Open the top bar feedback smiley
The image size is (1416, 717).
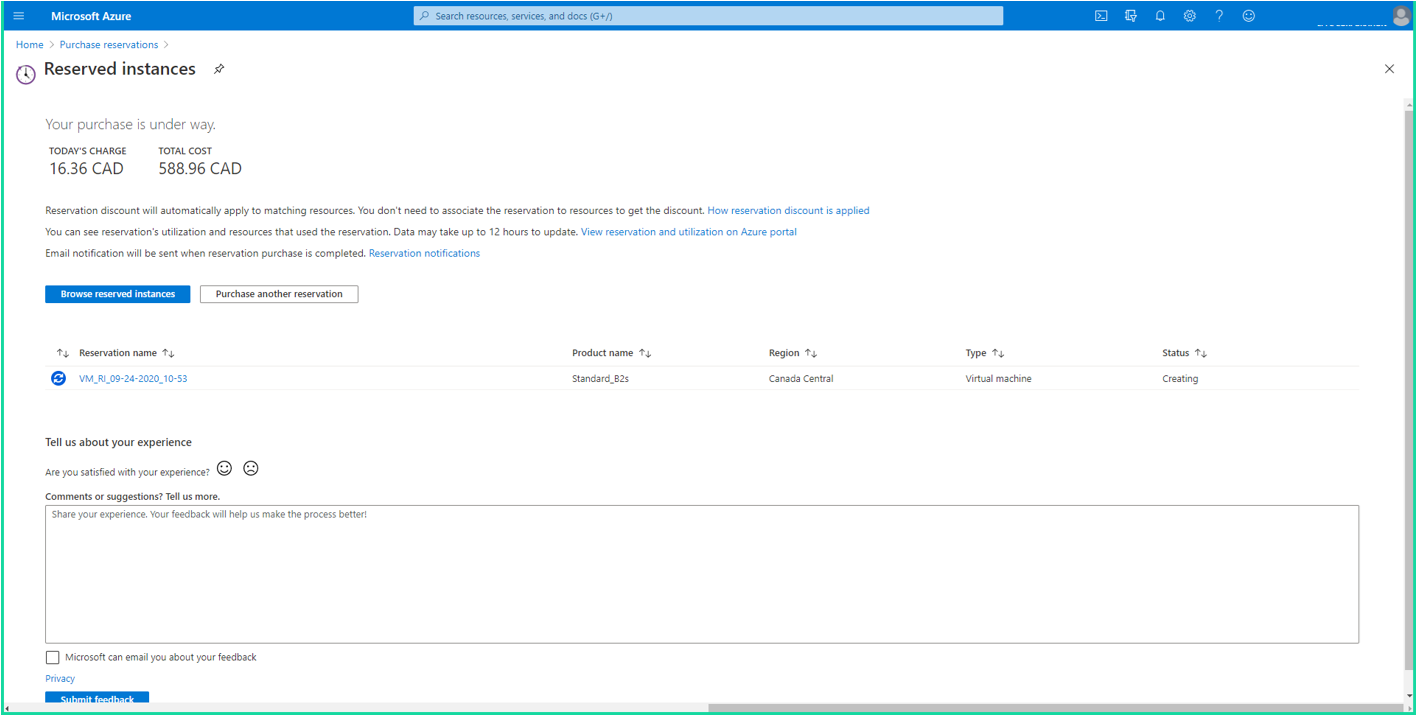pyautogui.click(x=1248, y=16)
